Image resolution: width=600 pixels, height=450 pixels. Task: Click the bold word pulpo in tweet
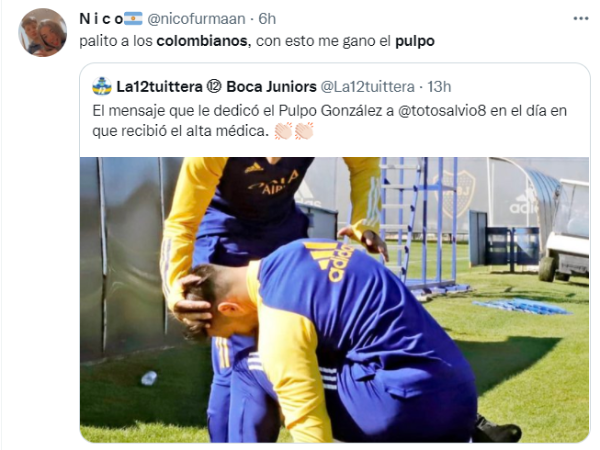pyautogui.click(x=415, y=41)
